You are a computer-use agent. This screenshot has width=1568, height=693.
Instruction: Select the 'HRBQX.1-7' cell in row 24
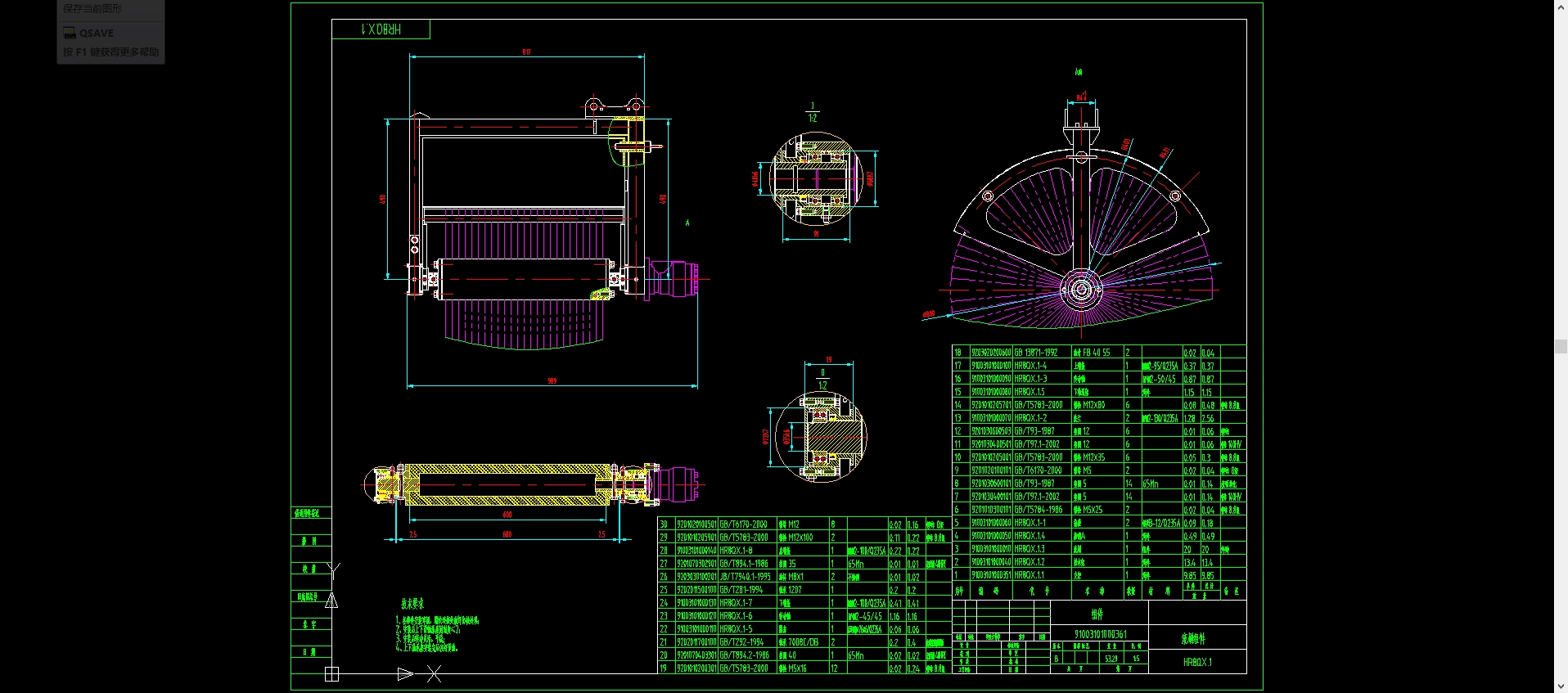point(747,603)
